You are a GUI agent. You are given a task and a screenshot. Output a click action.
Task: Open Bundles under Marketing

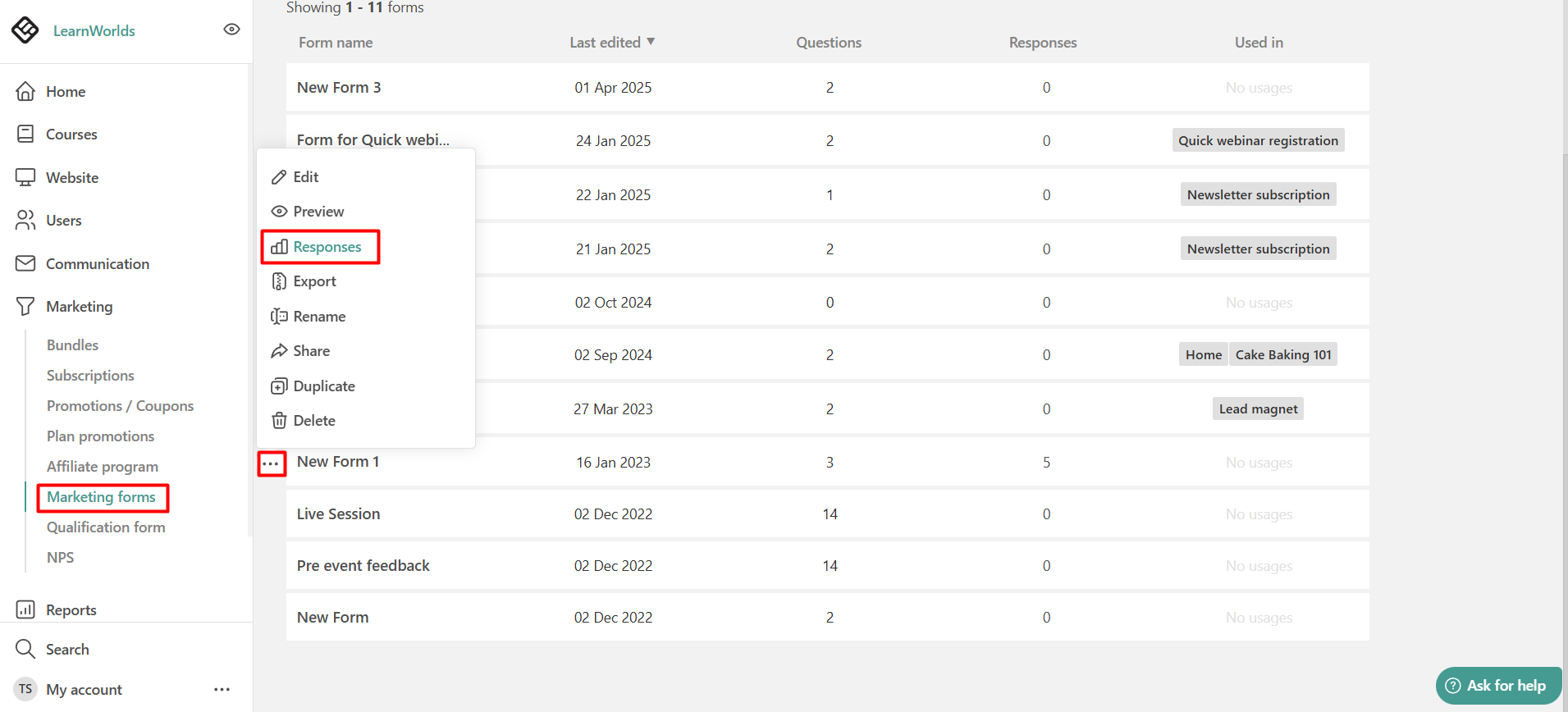(x=72, y=345)
